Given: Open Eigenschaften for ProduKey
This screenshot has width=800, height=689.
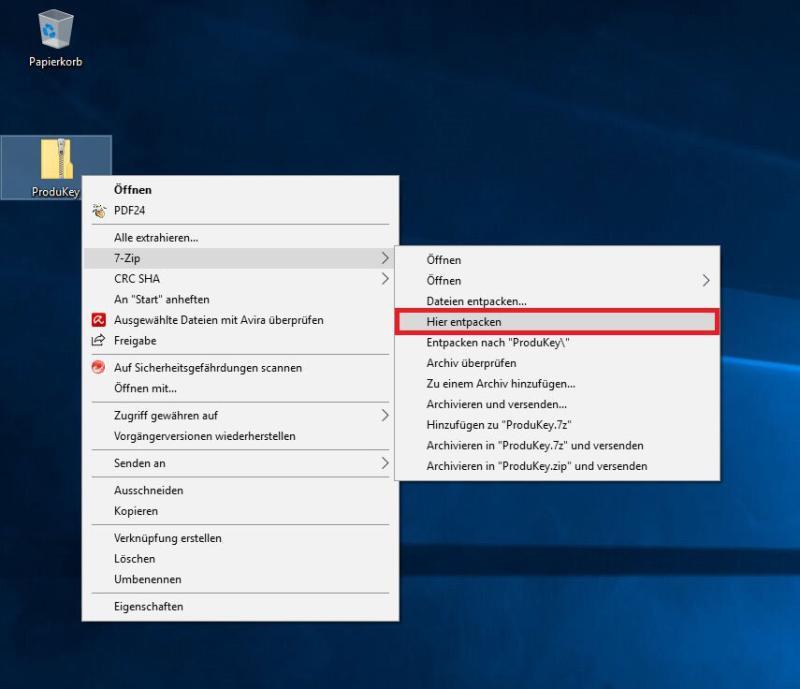Looking at the screenshot, I should point(145,606).
